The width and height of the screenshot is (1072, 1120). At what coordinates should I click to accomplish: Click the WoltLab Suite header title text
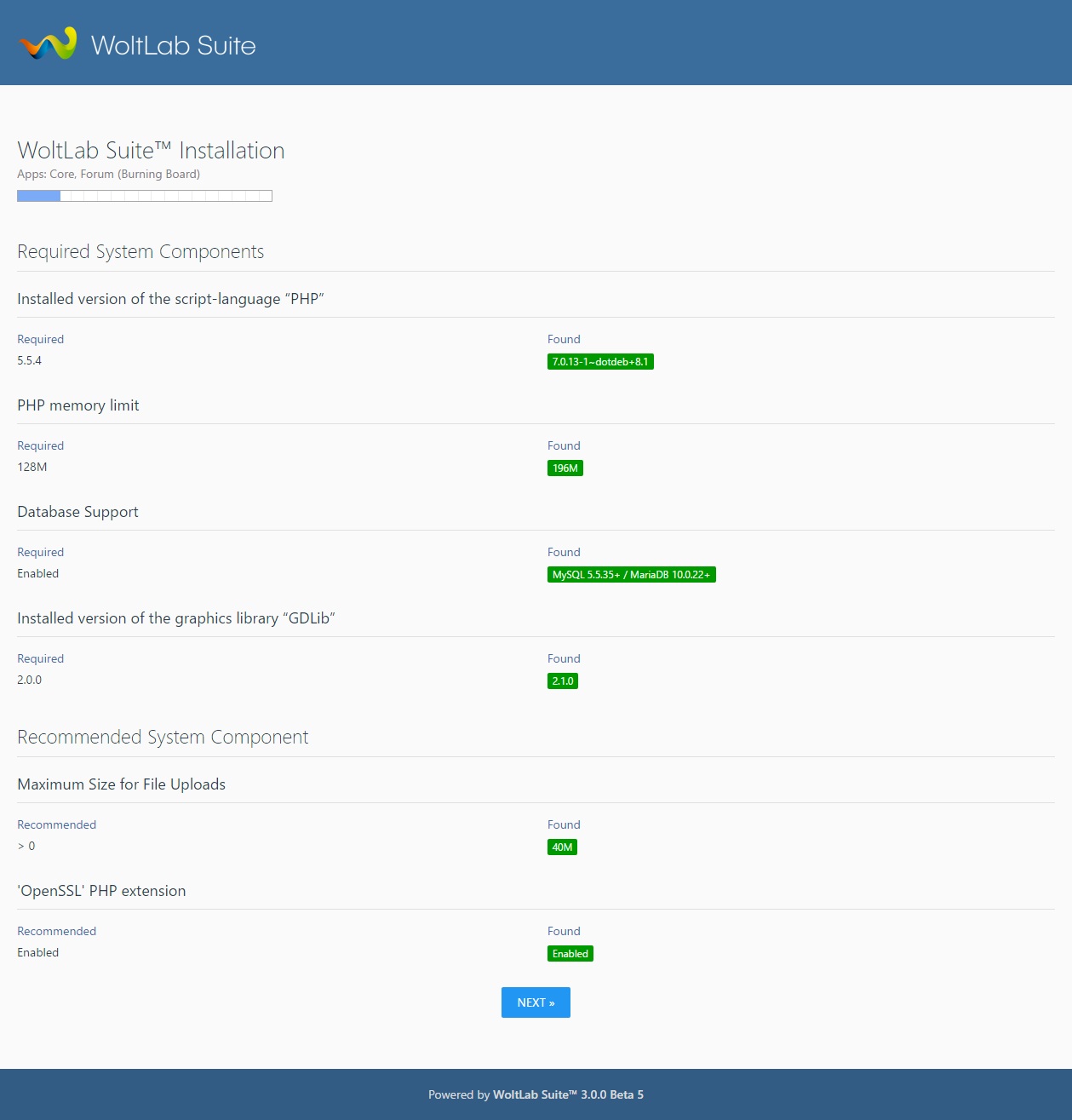[x=174, y=45]
